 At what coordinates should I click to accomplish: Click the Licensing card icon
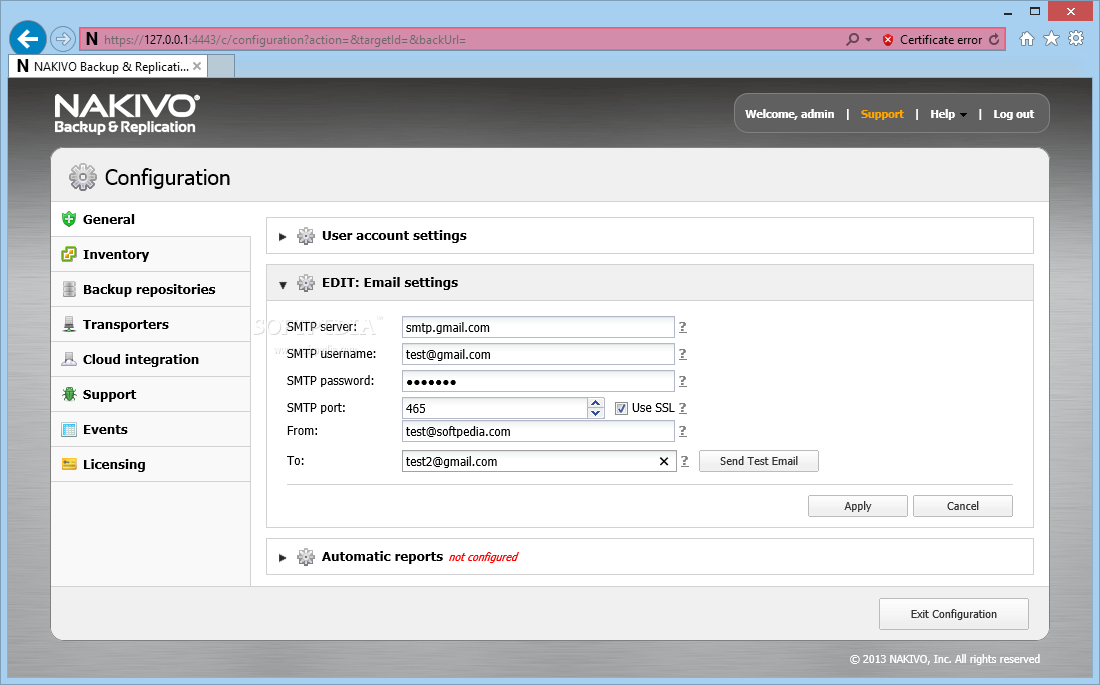pyautogui.click(x=69, y=464)
